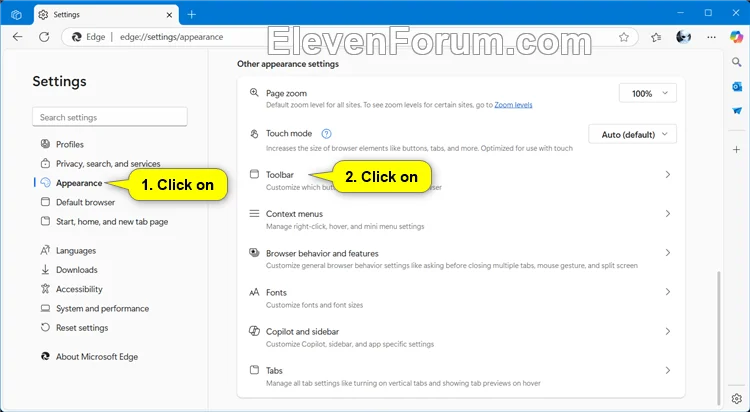Click the sidebar Search icon
Image resolution: width=750 pixels, height=412 pixels.
pyautogui.click(x=737, y=62)
